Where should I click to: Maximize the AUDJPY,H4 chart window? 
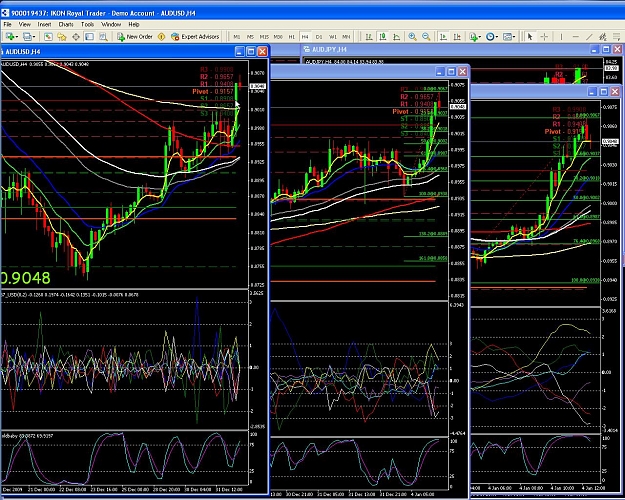[606, 49]
